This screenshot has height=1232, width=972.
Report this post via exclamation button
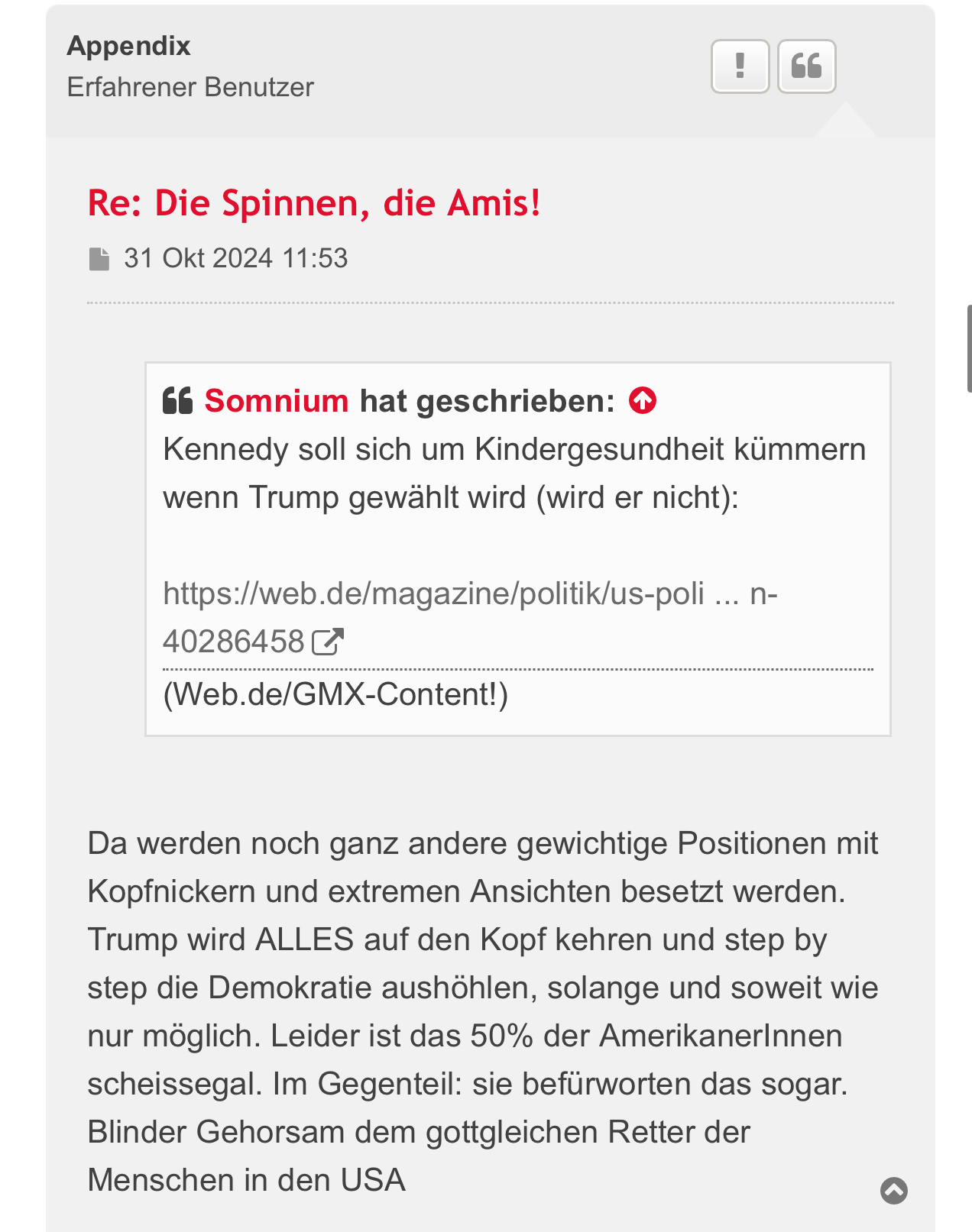740,66
